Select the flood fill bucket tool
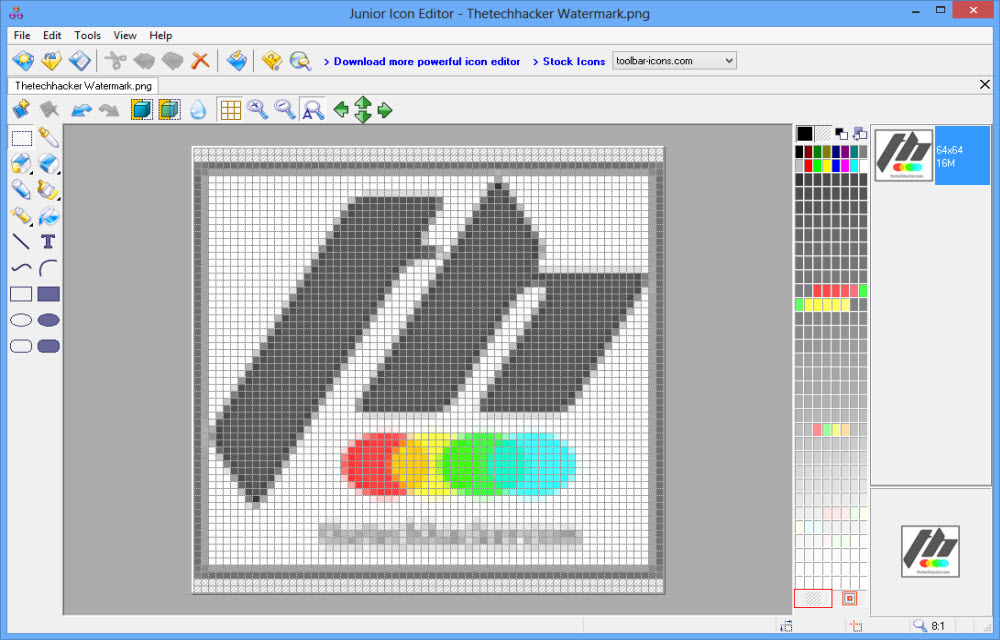1000x640 pixels. (48, 215)
